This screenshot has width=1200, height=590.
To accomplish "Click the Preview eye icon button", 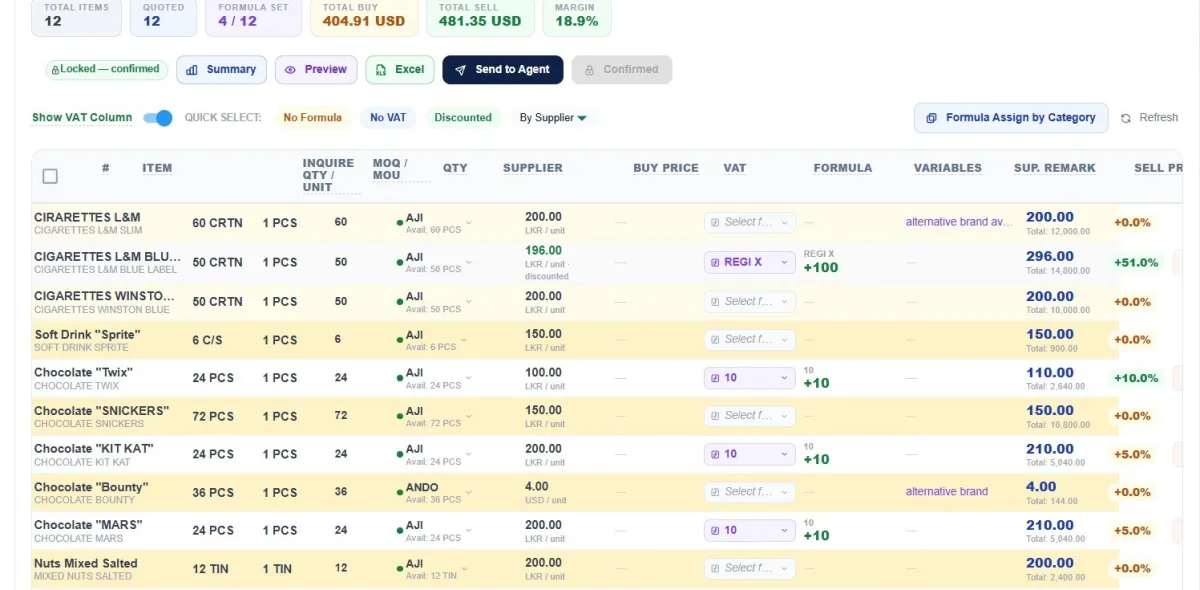I will (x=315, y=70).
